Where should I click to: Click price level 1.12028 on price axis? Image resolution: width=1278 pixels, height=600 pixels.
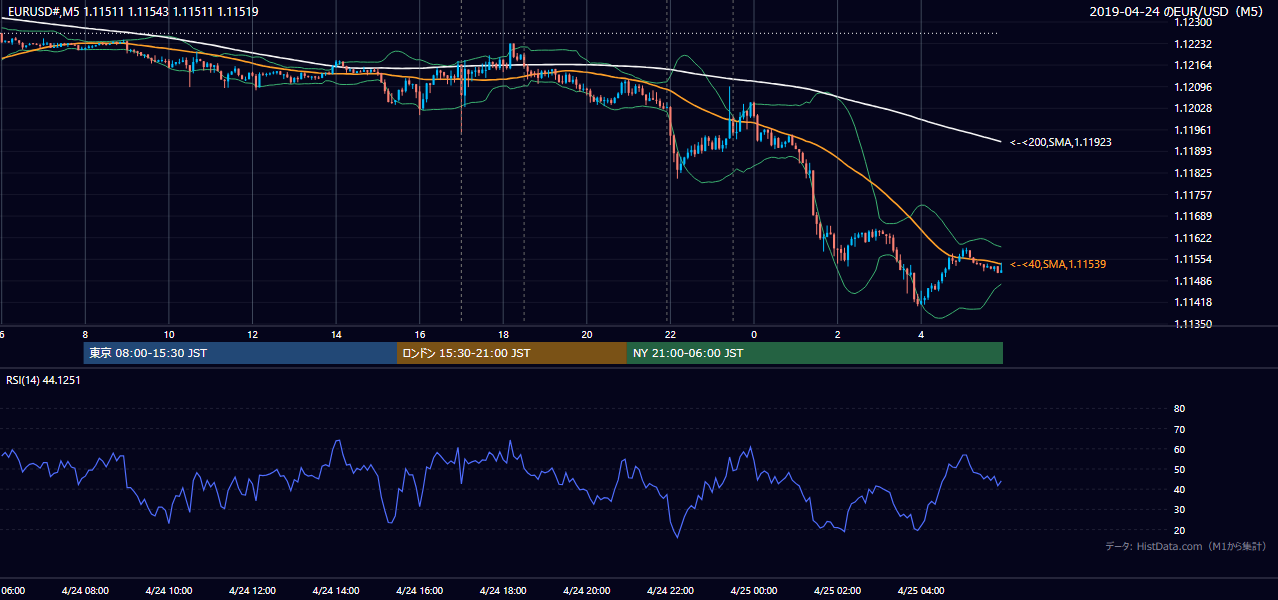(1193, 108)
